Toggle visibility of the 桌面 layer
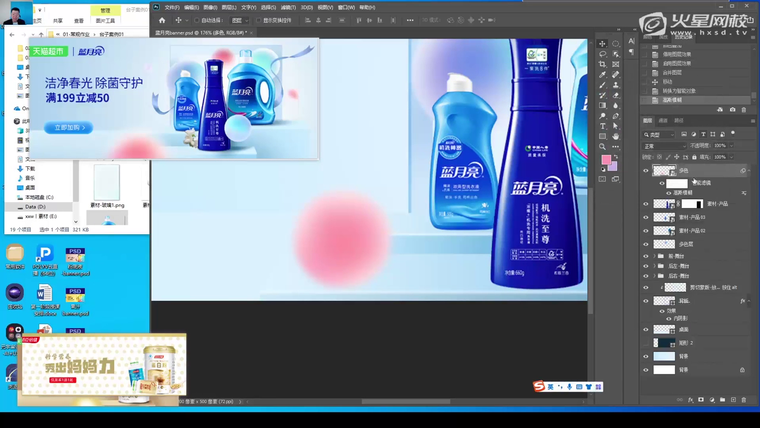This screenshot has height=428, width=760. [646, 329]
